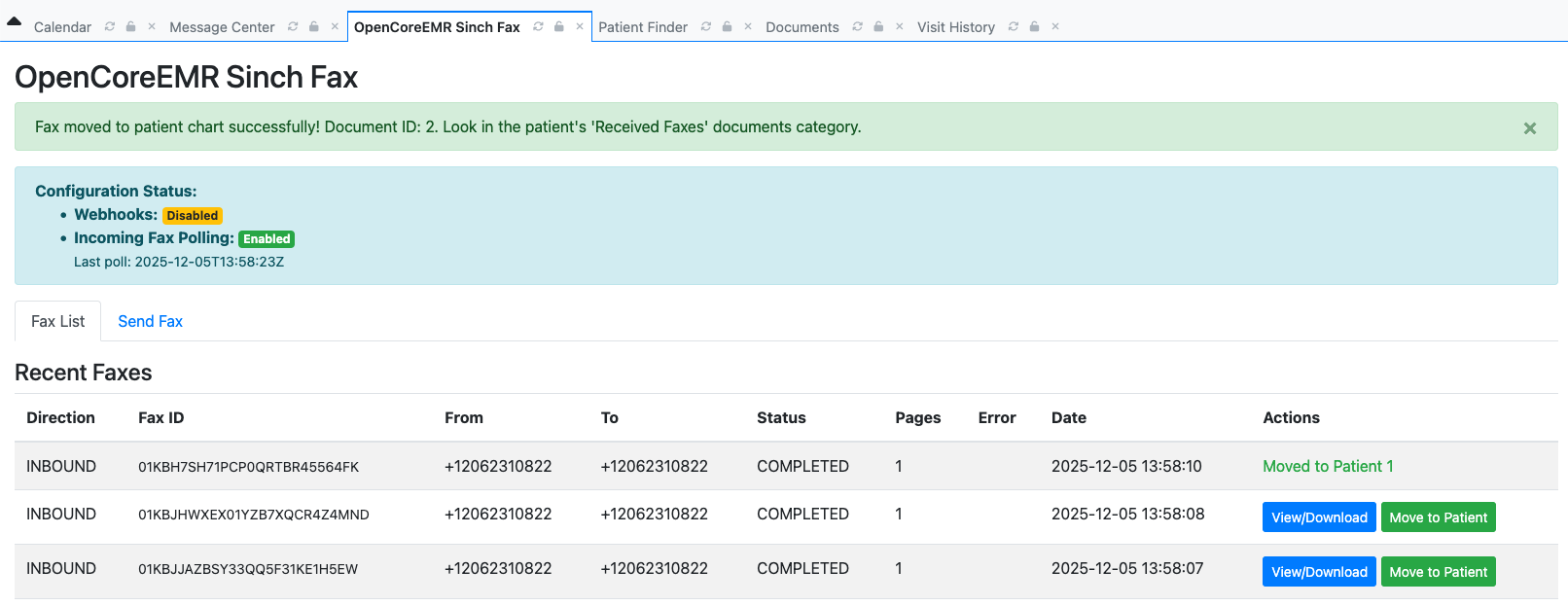This screenshot has height=606, width=1568.
Task: Go to the Visit History tab
Action: point(956,27)
